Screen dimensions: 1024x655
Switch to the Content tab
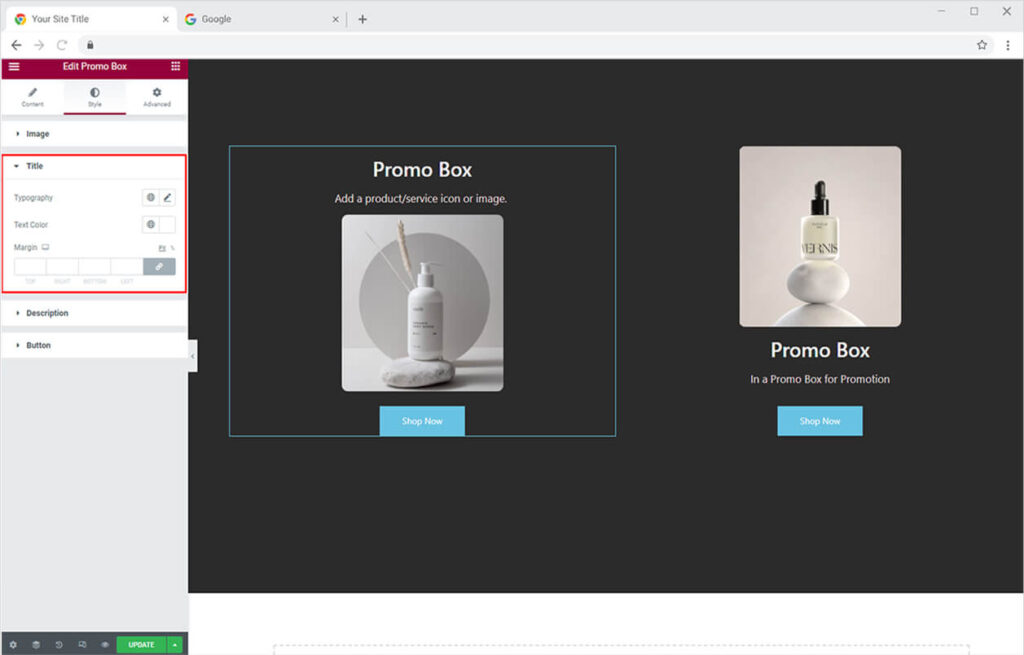pyautogui.click(x=32, y=97)
